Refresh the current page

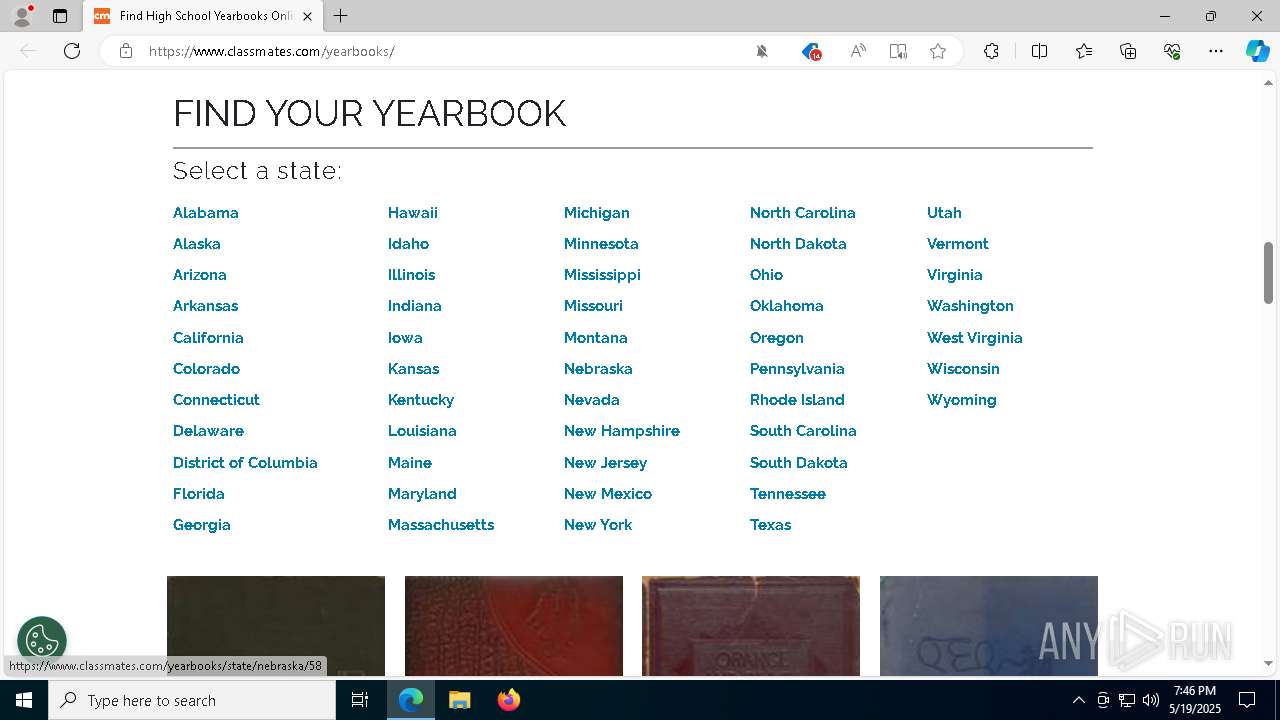[72, 51]
